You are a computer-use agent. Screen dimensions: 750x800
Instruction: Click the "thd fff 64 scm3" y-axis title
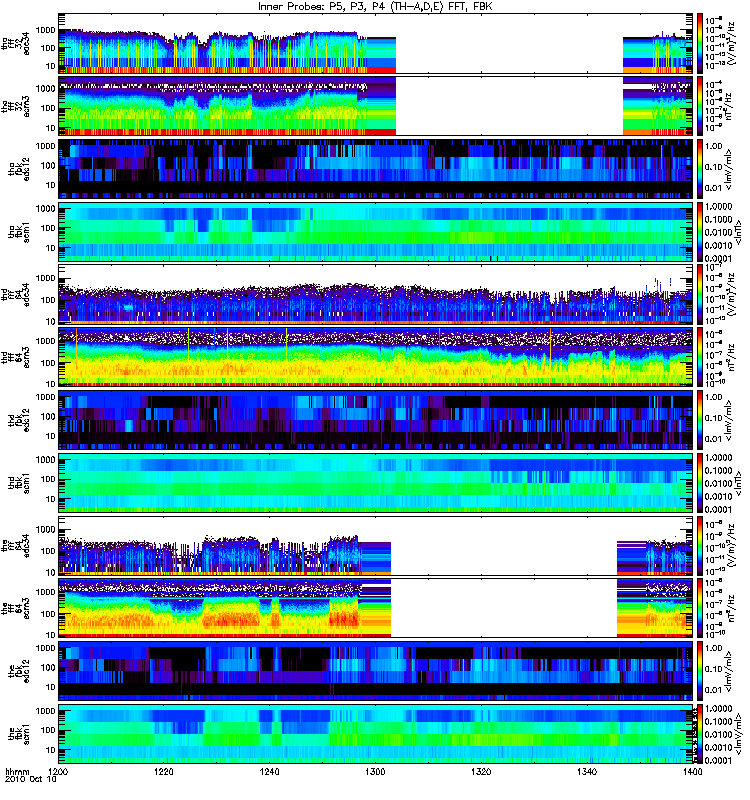click(x=15, y=357)
